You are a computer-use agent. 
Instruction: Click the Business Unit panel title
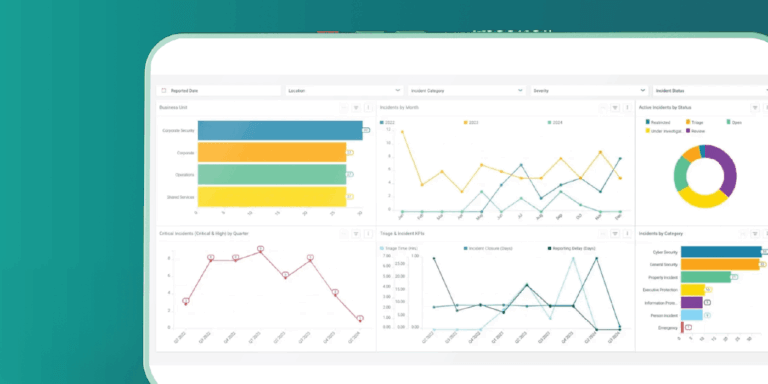coord(173,107)
